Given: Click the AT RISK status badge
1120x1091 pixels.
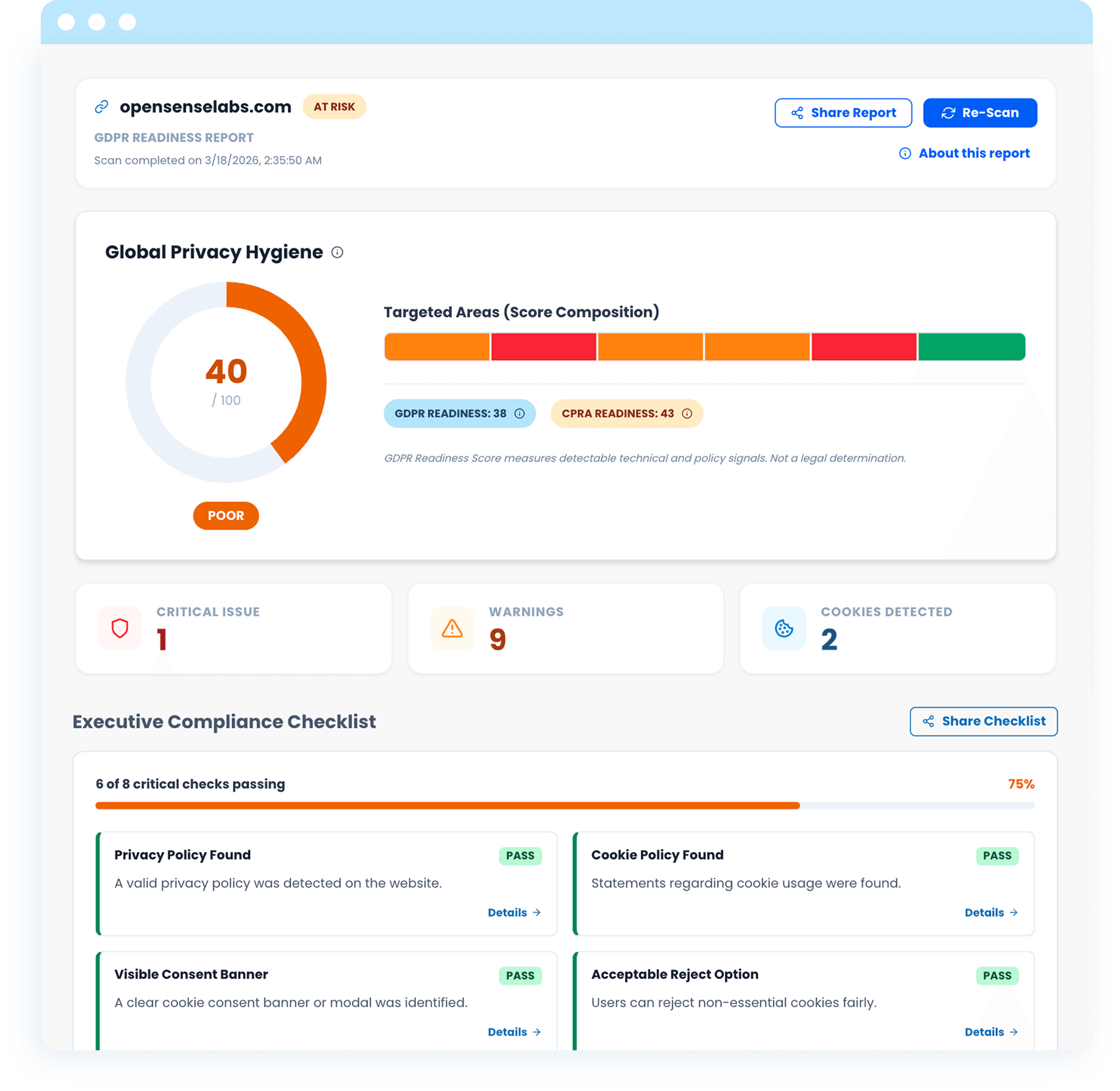Looking at the screenshot, I should point(334,106).
